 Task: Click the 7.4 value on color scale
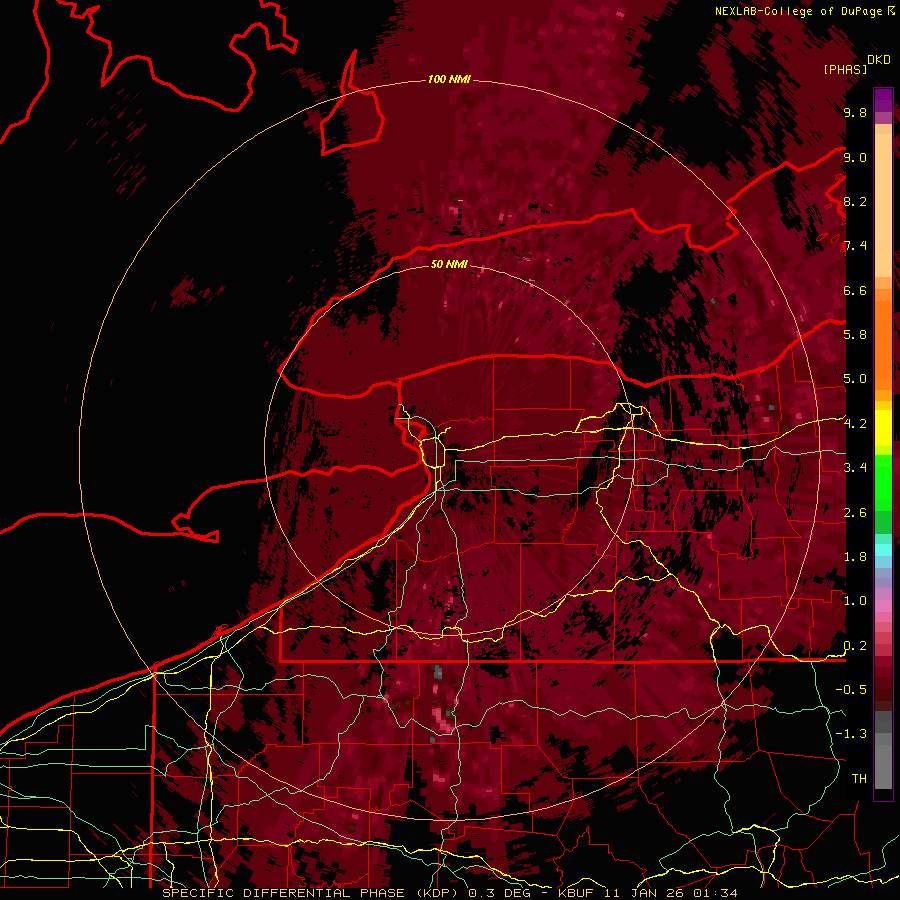(x=855, y=246)
